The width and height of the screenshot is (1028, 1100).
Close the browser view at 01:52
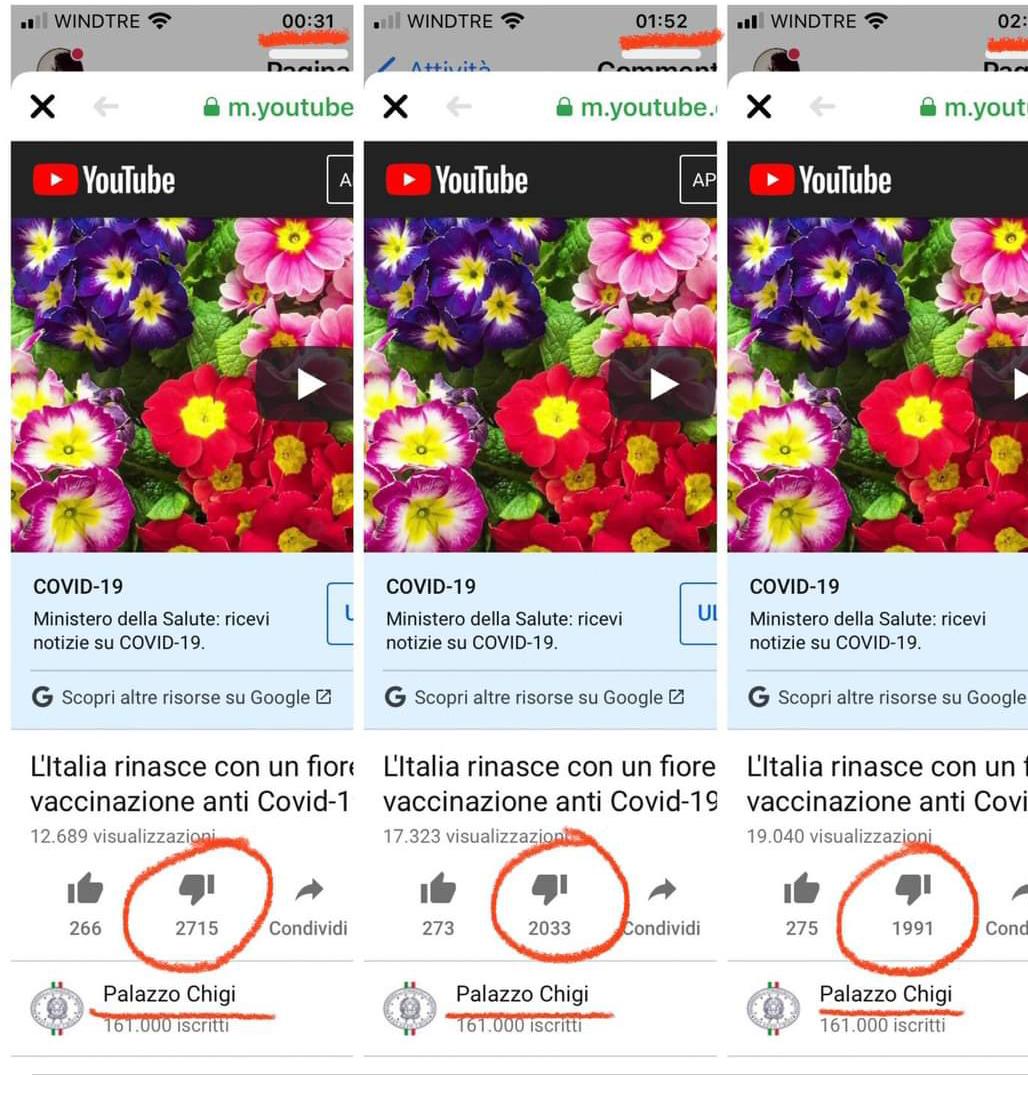(x=396, y=107)
